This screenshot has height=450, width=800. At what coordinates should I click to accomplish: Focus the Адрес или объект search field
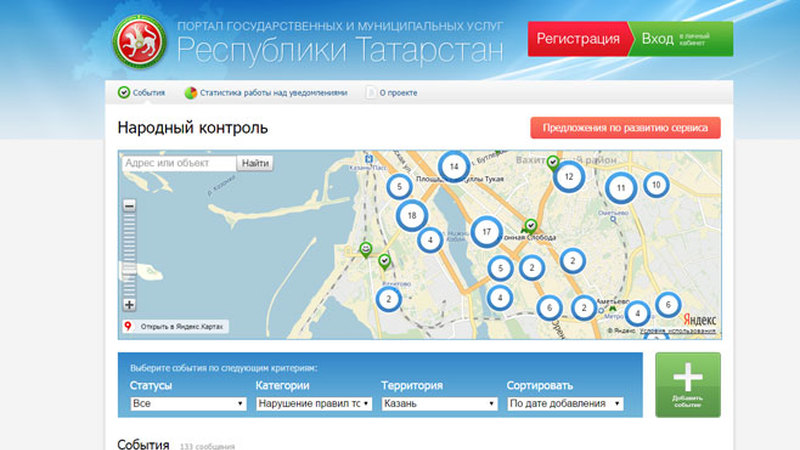pyautogui.click(x=179, y=163)
